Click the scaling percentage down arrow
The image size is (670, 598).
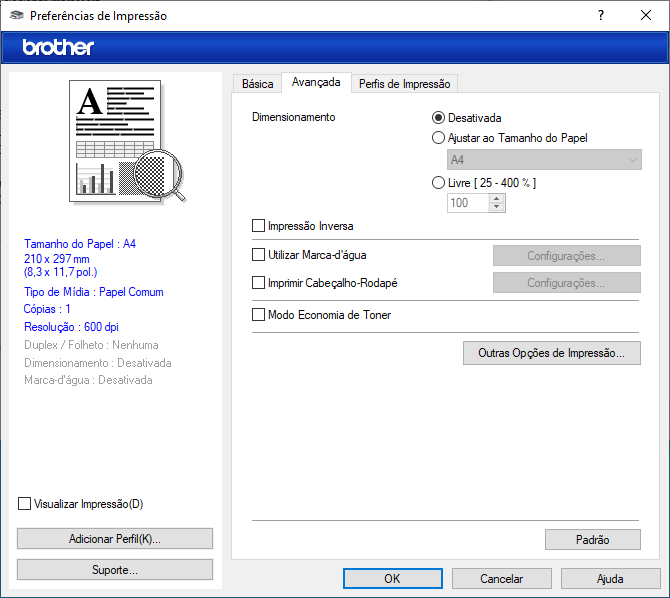tap(497, 207)
